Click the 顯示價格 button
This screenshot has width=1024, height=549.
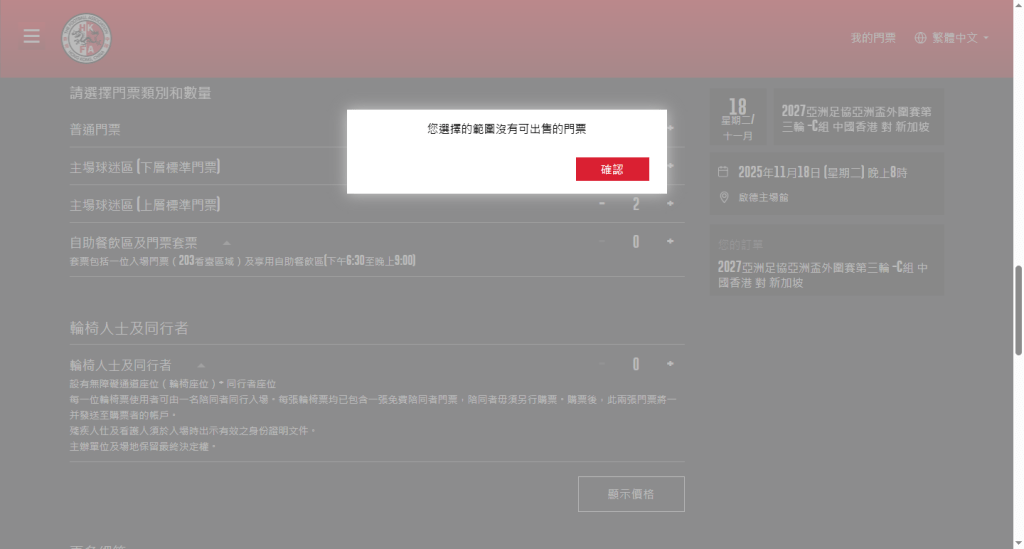tap(631, 494)
